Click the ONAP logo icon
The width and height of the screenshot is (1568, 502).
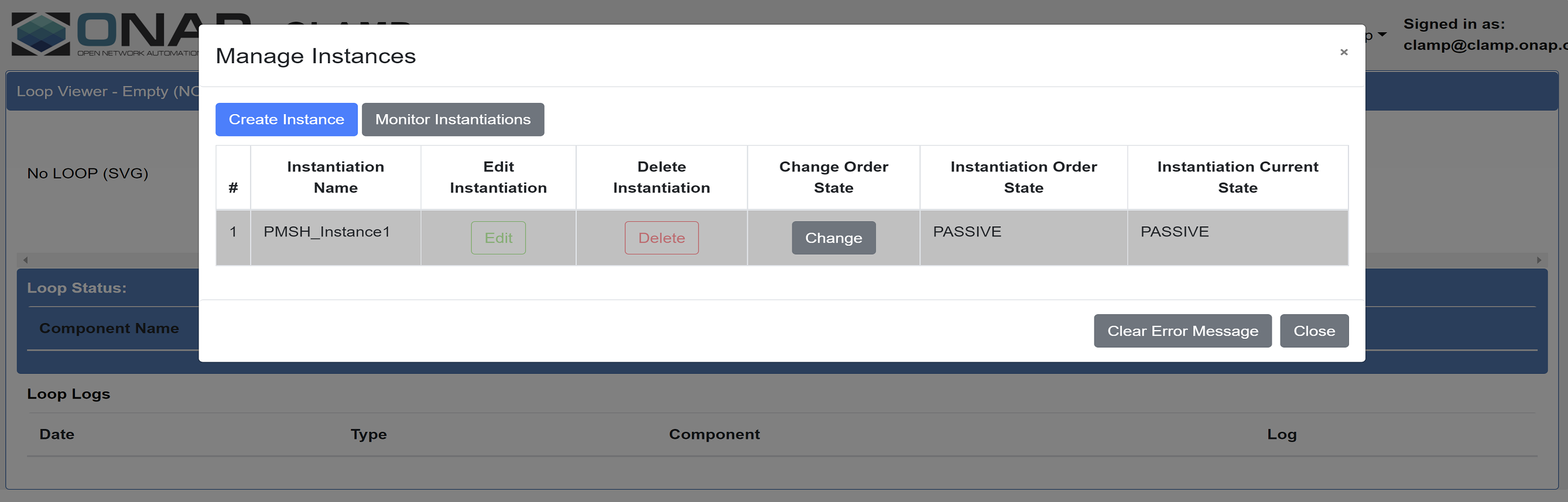[41, 34]
